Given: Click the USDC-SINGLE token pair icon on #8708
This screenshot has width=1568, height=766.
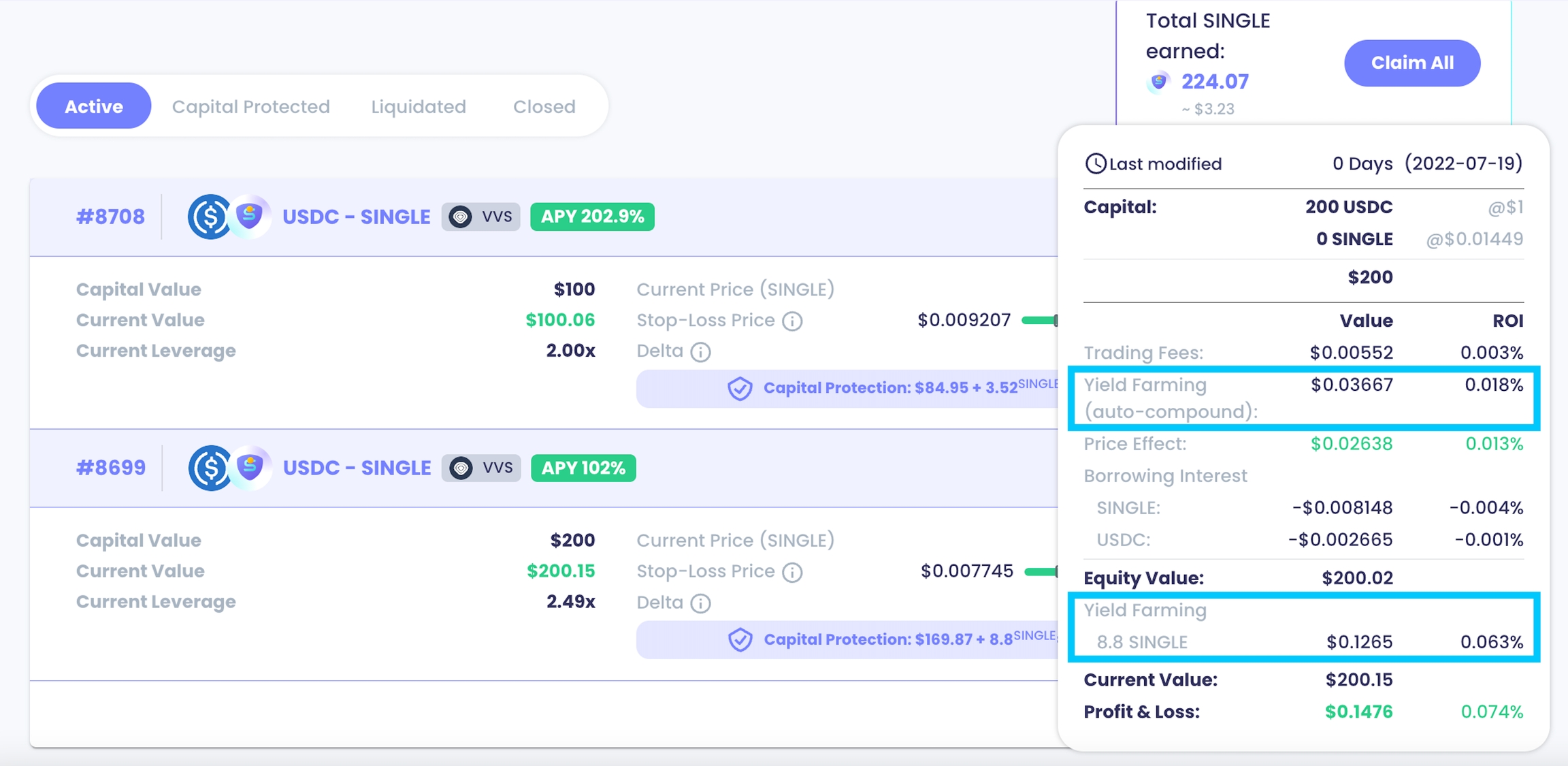Looking at the screenshot, I should point(229,217).
